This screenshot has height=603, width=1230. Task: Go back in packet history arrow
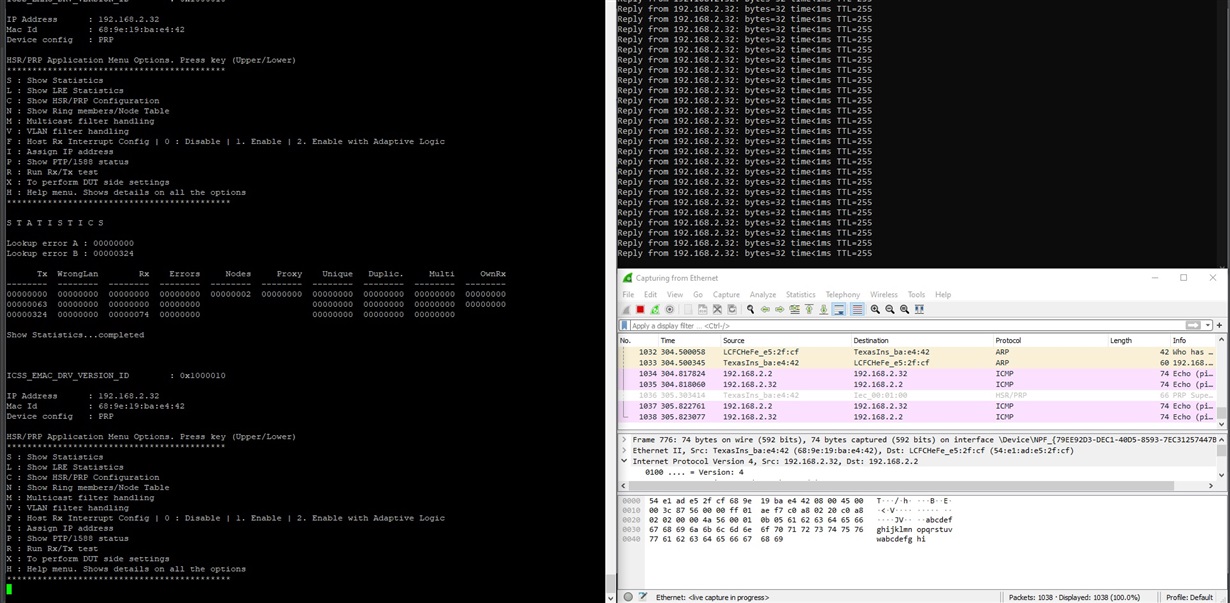pyautogui.click(x=765, y=310)
